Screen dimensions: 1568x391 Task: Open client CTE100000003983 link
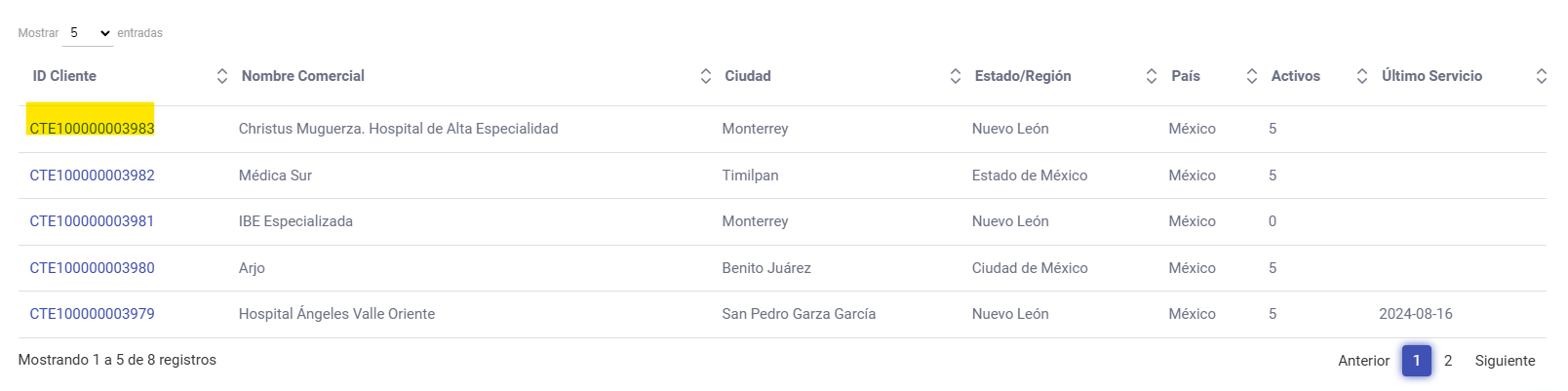click(92, 129)
